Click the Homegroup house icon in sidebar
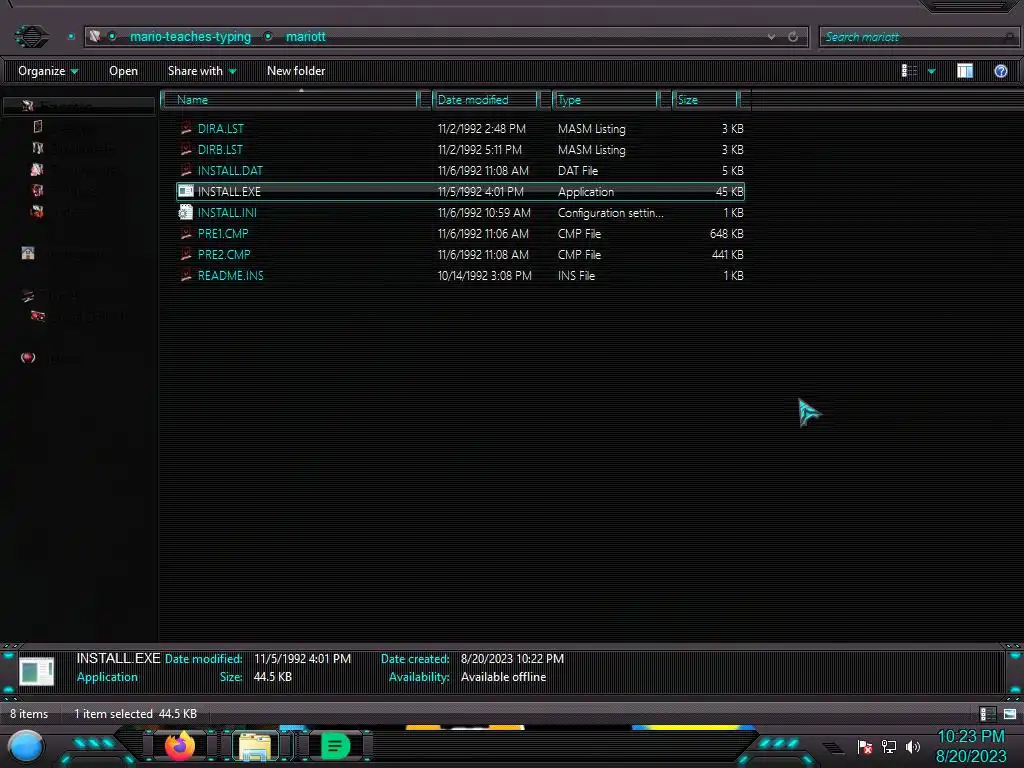Image resolution: width=1024 pixels, height=768 pixels. (27, 253)
